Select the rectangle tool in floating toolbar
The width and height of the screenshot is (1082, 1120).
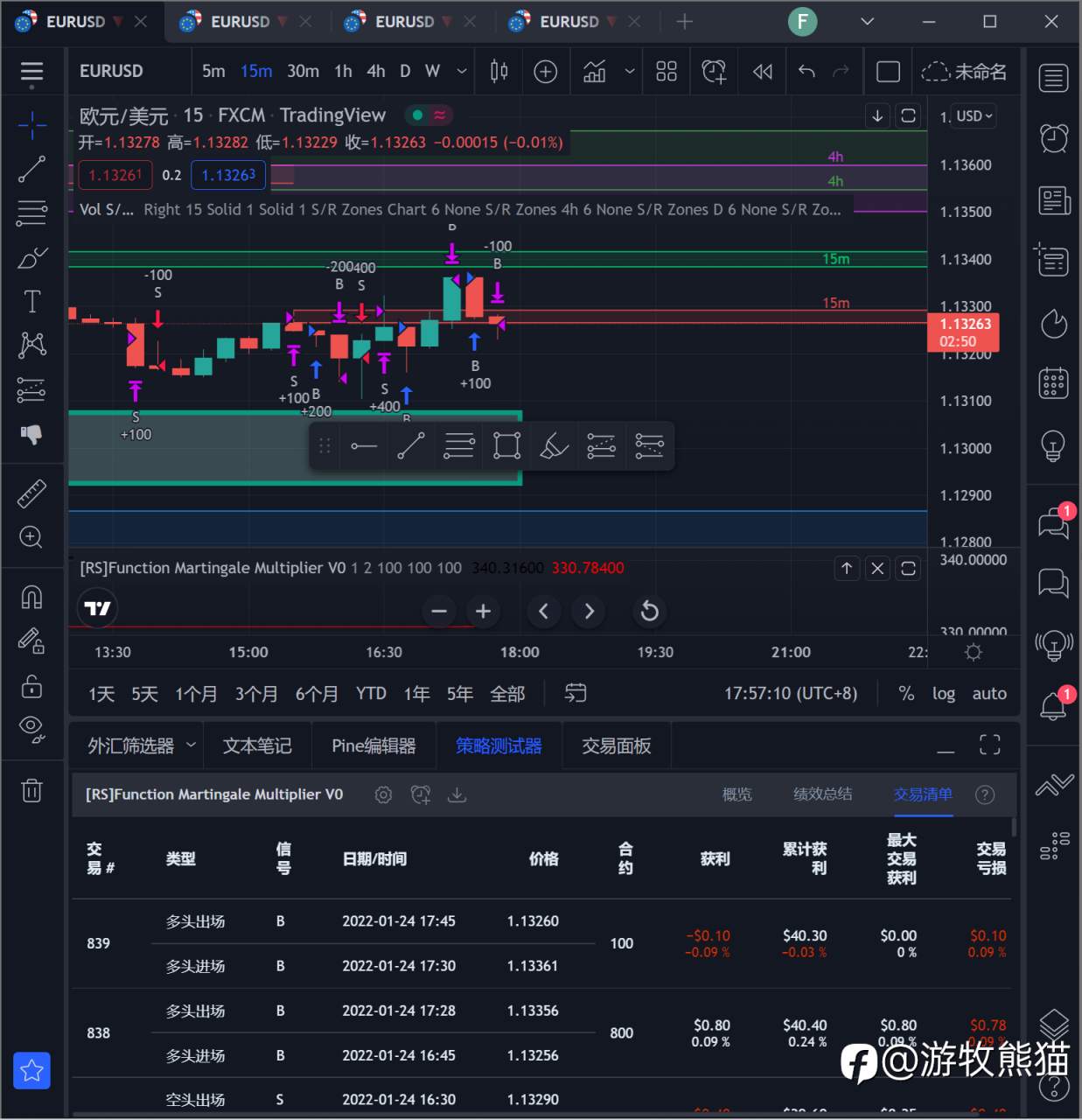pos(506,445)
